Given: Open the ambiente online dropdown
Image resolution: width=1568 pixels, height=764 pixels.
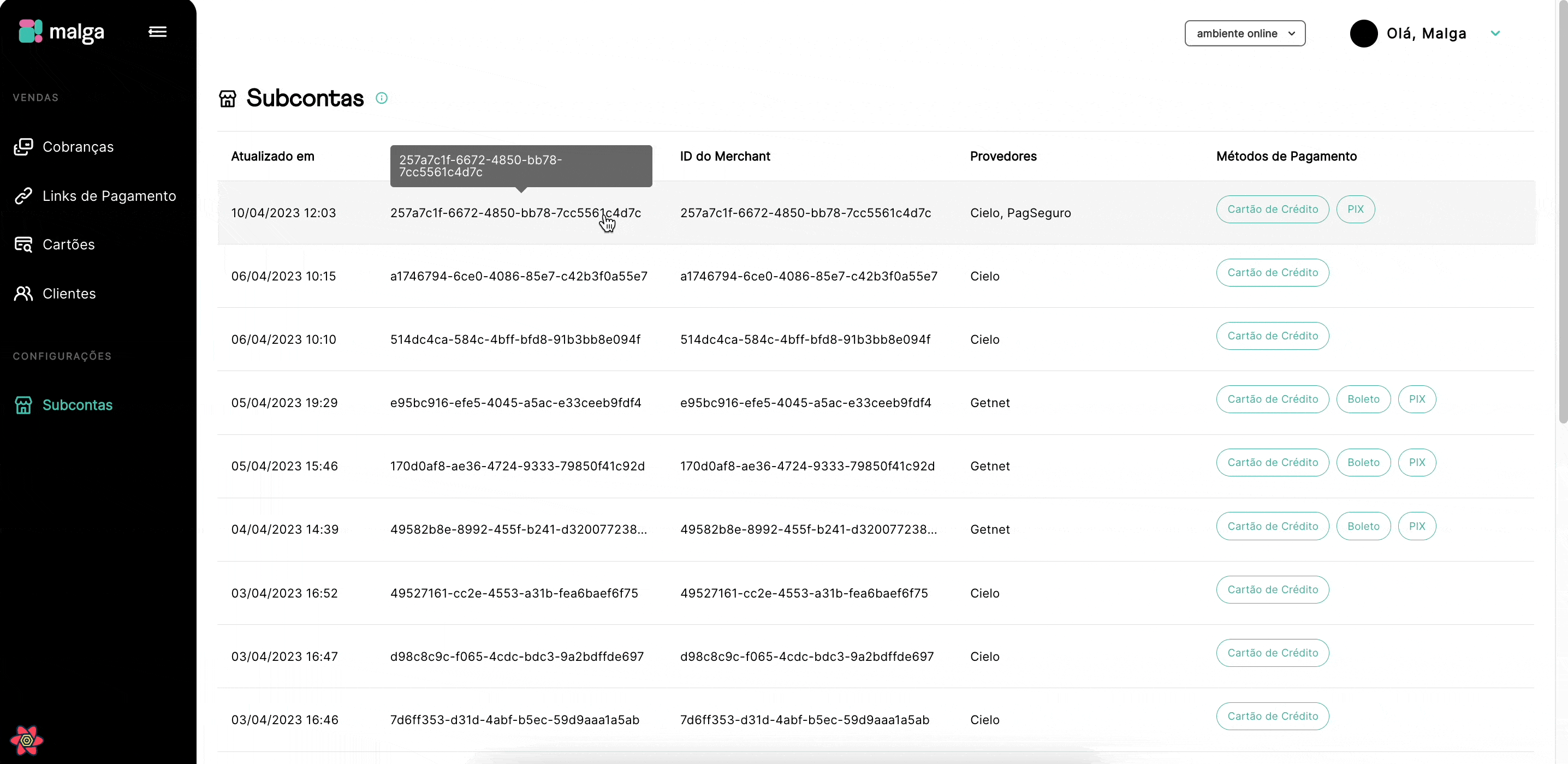Looking at the screenshot, I should (x=1245, y=33).
